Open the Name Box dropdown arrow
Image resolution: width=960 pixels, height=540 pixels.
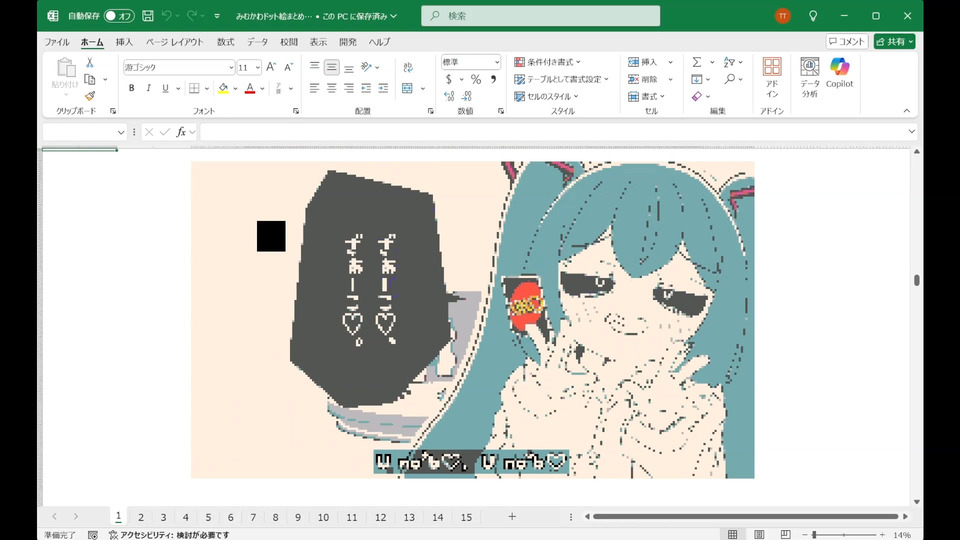point(121,132)
